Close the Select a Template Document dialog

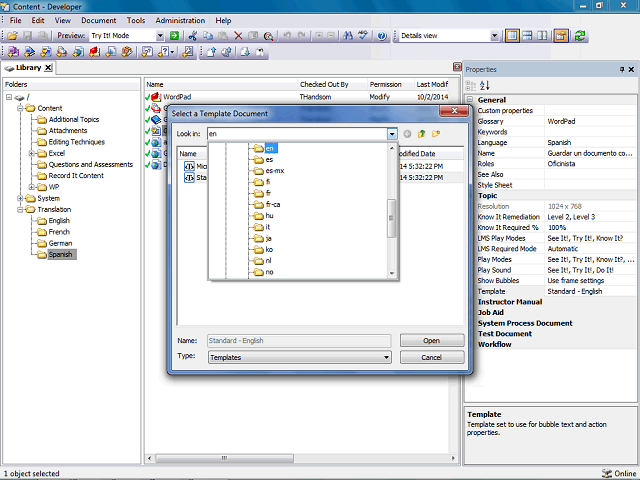point(453,111)
